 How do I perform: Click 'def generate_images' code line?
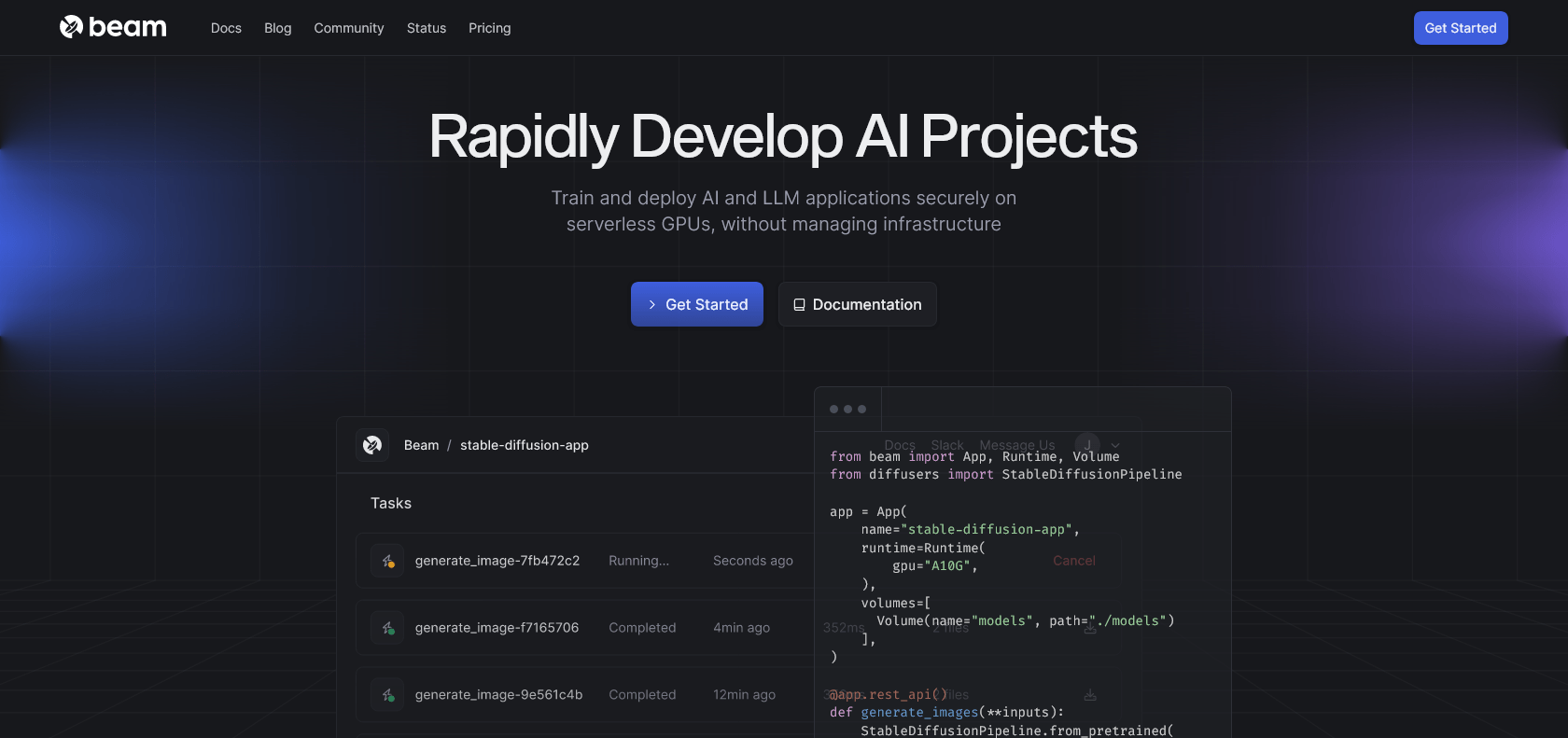click(x=946, y=713)
